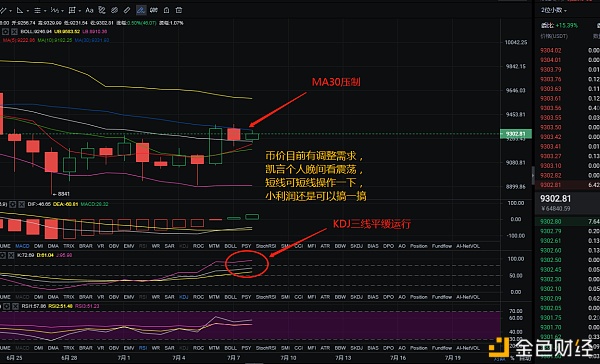Click buy order price 9302.80

(x=551, y=222)
